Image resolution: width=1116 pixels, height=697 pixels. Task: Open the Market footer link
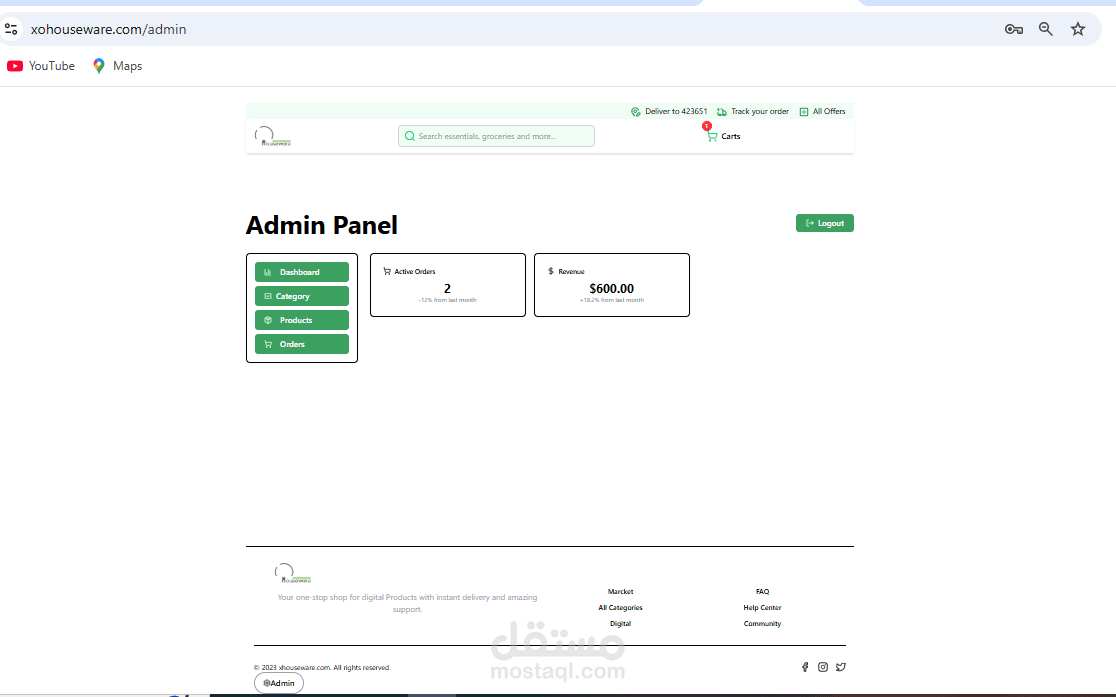621,592
